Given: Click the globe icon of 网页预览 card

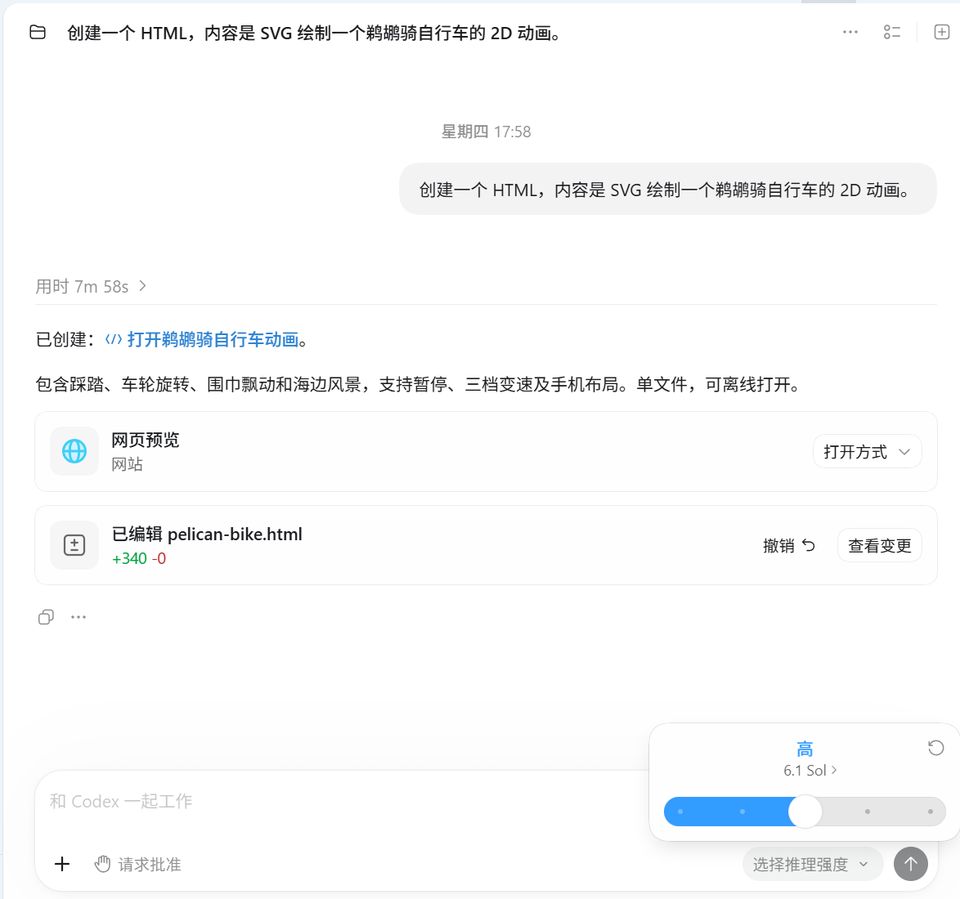Looking at the screenshot, I should coord(74,451).
